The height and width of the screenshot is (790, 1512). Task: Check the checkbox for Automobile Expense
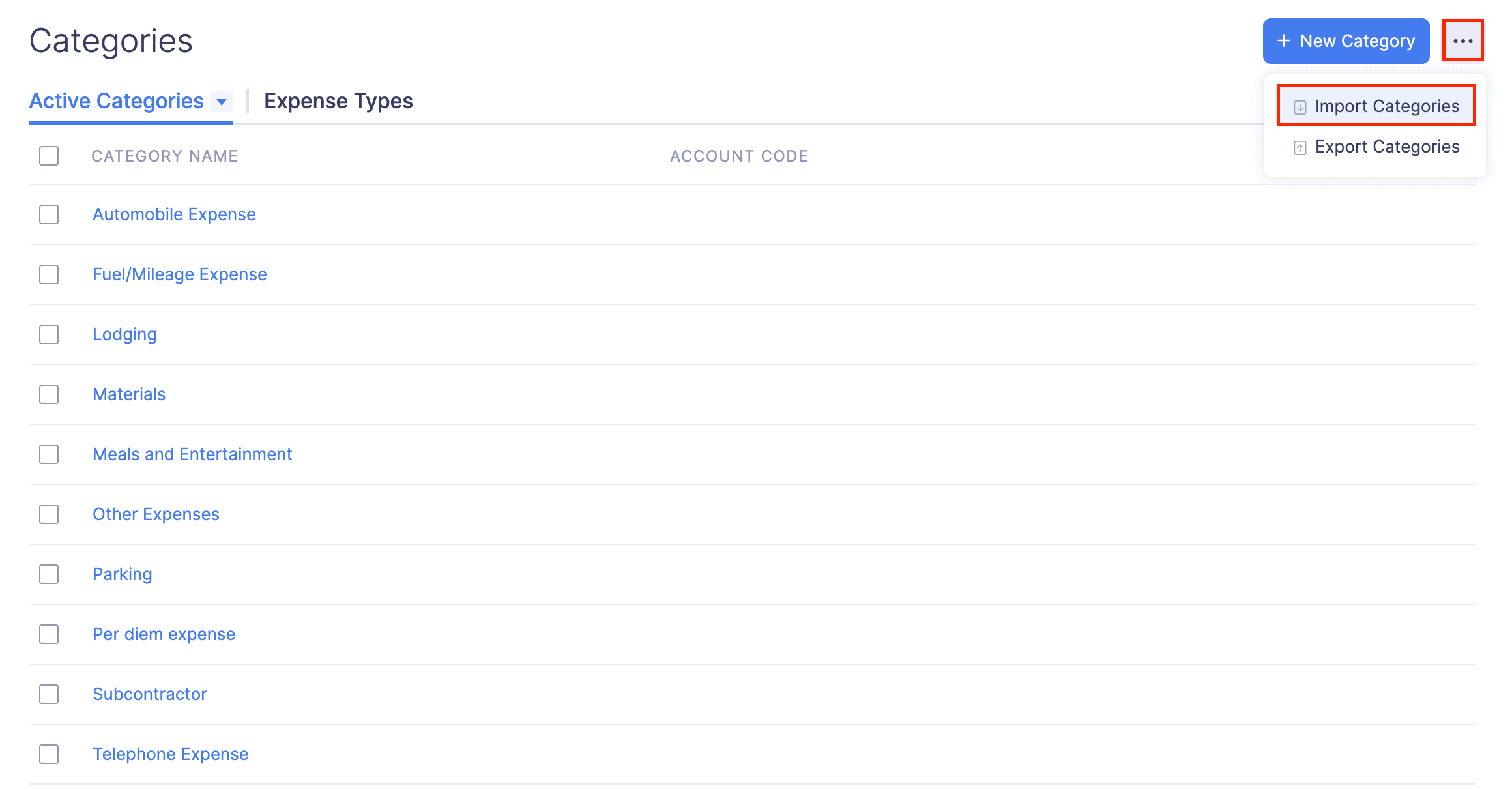click(48, 214)
